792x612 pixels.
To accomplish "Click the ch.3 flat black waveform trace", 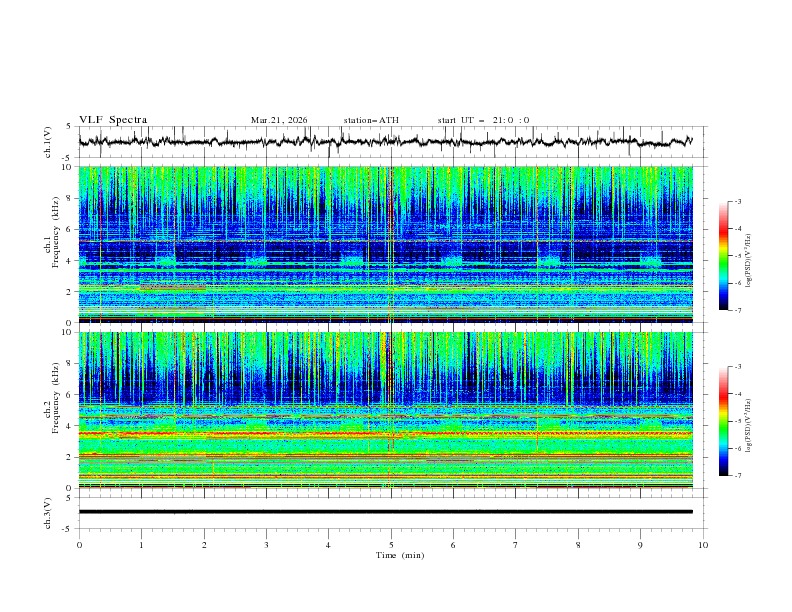I will tap(386, 512).
